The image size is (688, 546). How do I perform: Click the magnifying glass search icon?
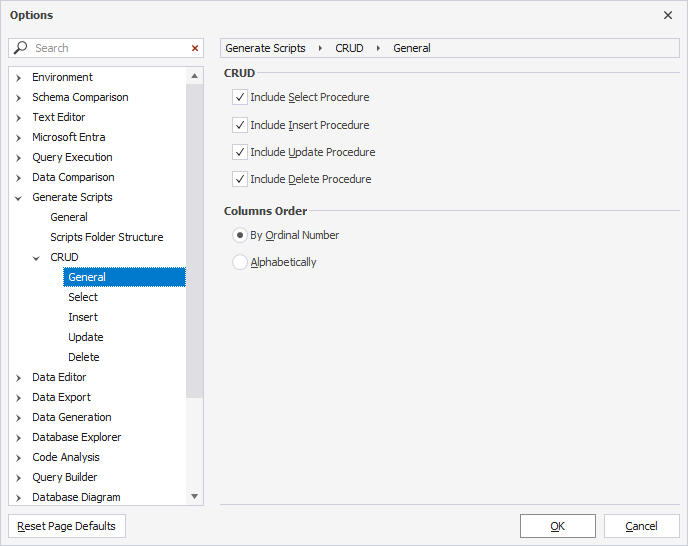20,47
